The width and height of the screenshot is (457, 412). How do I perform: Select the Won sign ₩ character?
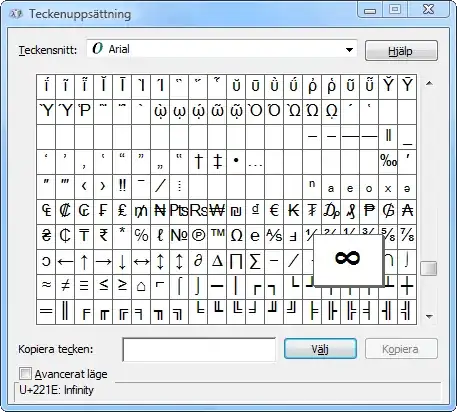217,212
